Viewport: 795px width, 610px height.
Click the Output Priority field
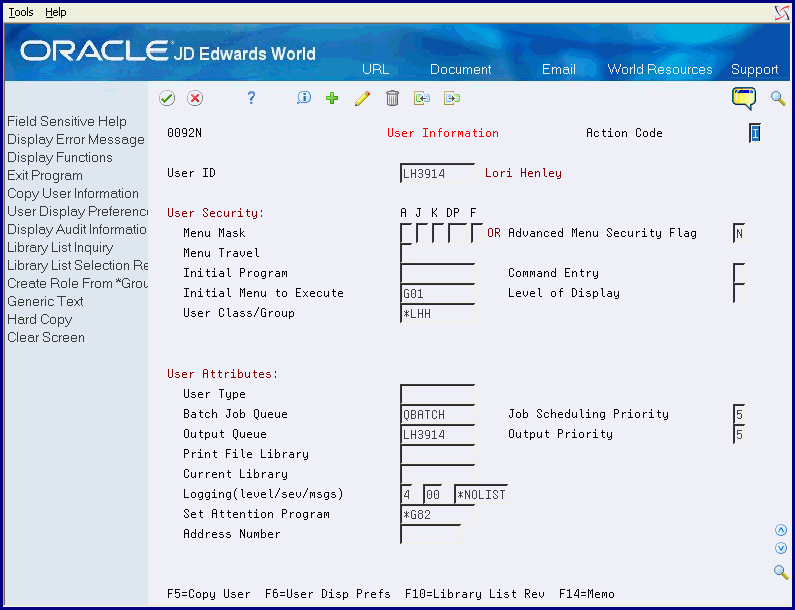pyautogui.click(x=739, y=434)
